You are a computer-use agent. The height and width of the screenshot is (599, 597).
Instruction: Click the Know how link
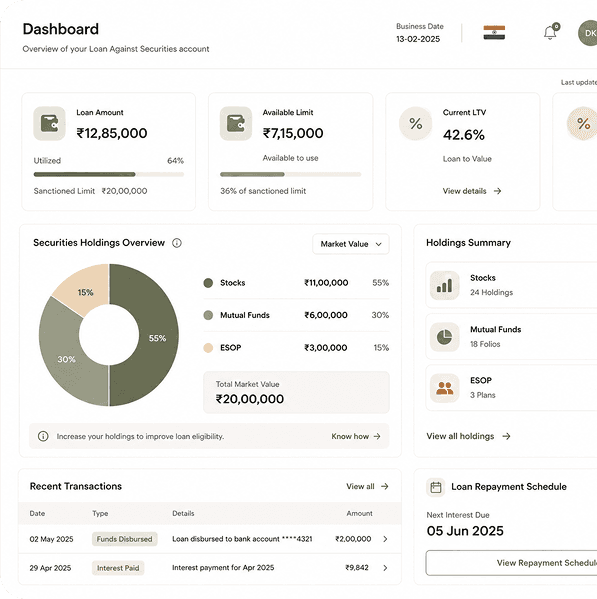click(356, 436)
